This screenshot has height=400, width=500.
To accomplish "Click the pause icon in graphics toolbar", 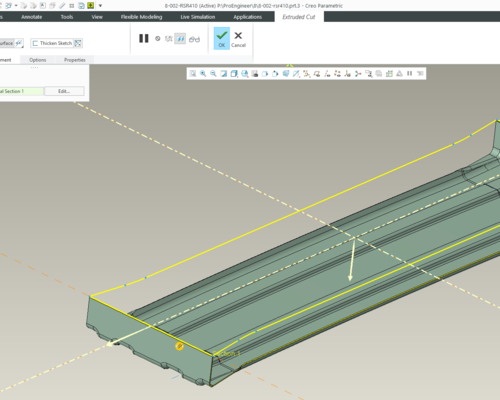I will tap(410, 74).
